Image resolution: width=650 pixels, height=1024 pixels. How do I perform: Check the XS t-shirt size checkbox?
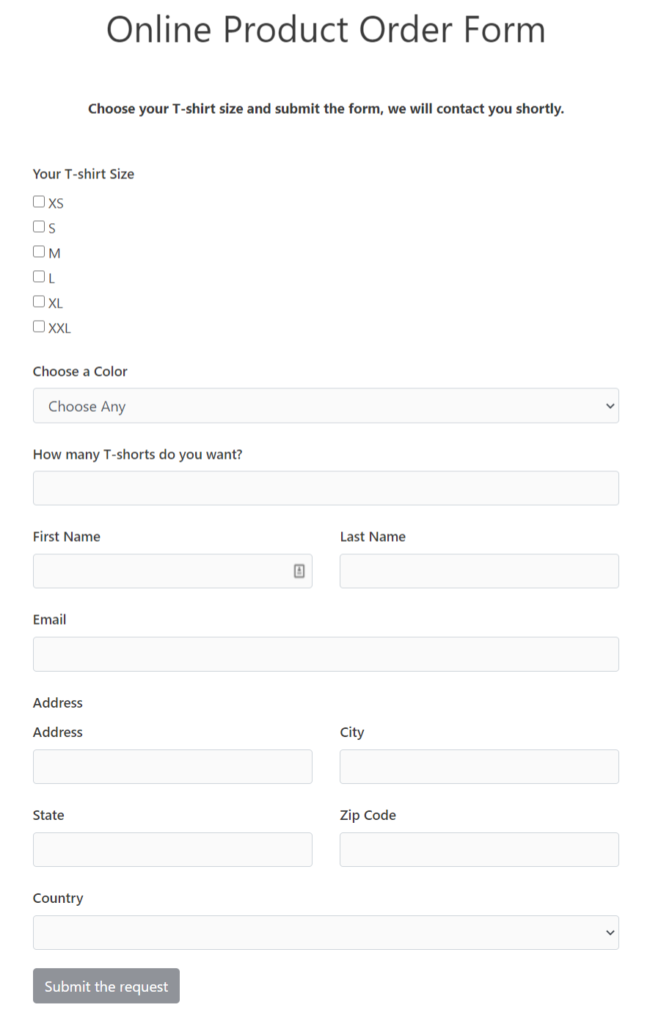(38, 200)
